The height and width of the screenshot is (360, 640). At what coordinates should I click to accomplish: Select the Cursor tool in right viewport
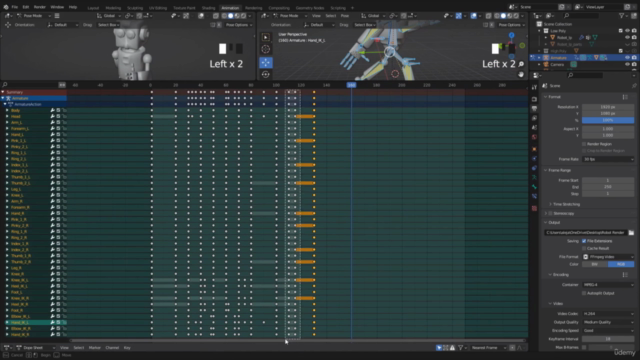(265, 49)
